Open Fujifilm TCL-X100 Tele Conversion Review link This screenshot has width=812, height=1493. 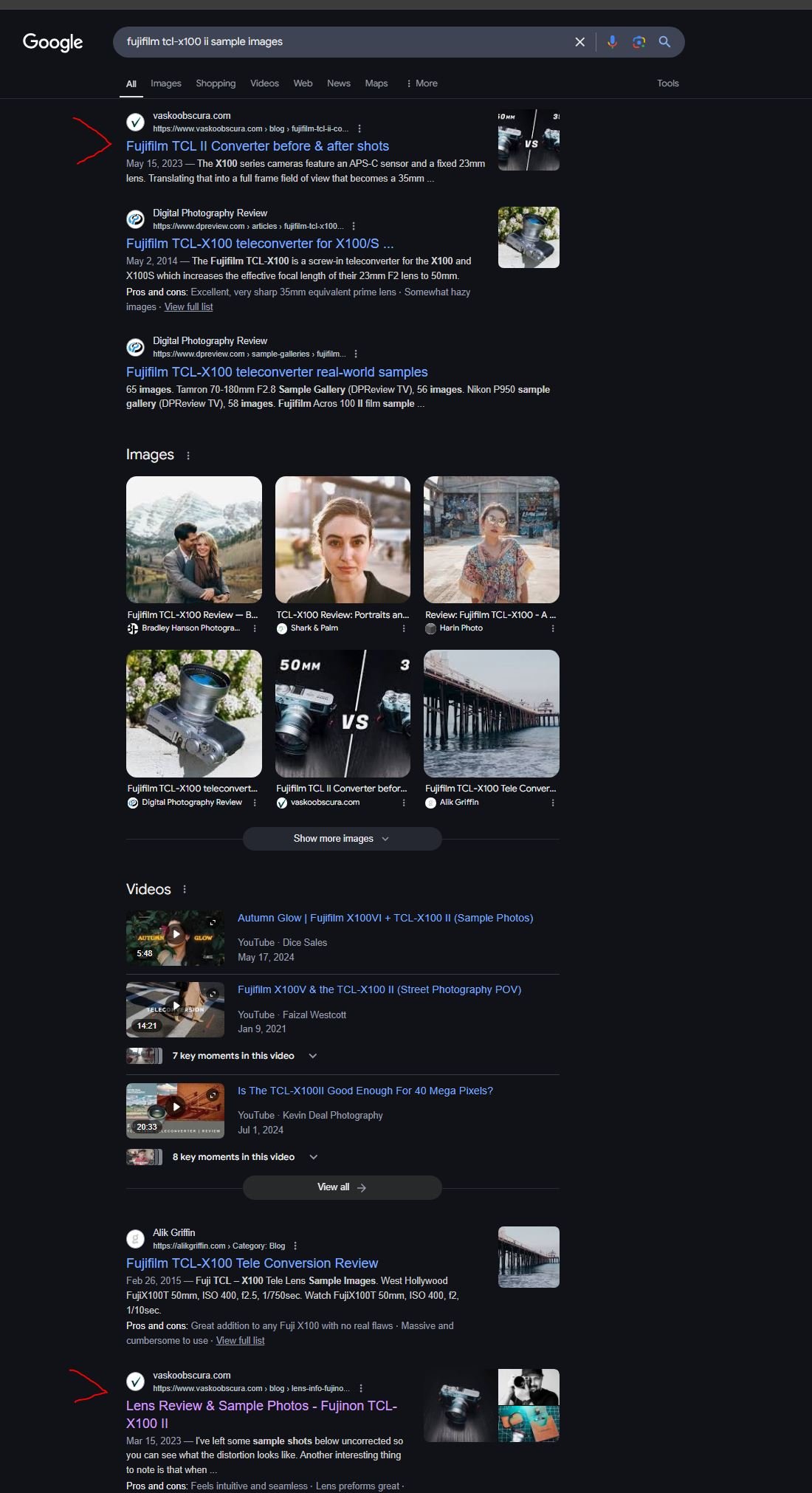(252, 1263)
